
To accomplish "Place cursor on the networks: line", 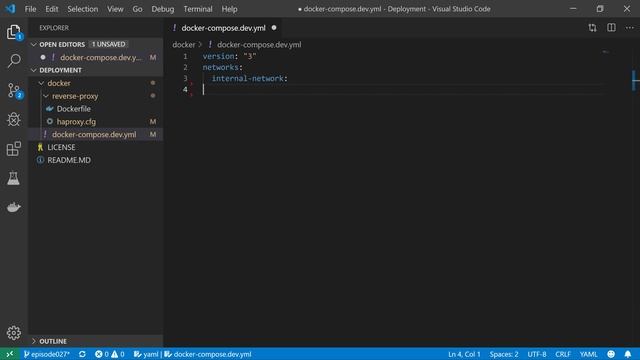I will [x=222, y=67].
